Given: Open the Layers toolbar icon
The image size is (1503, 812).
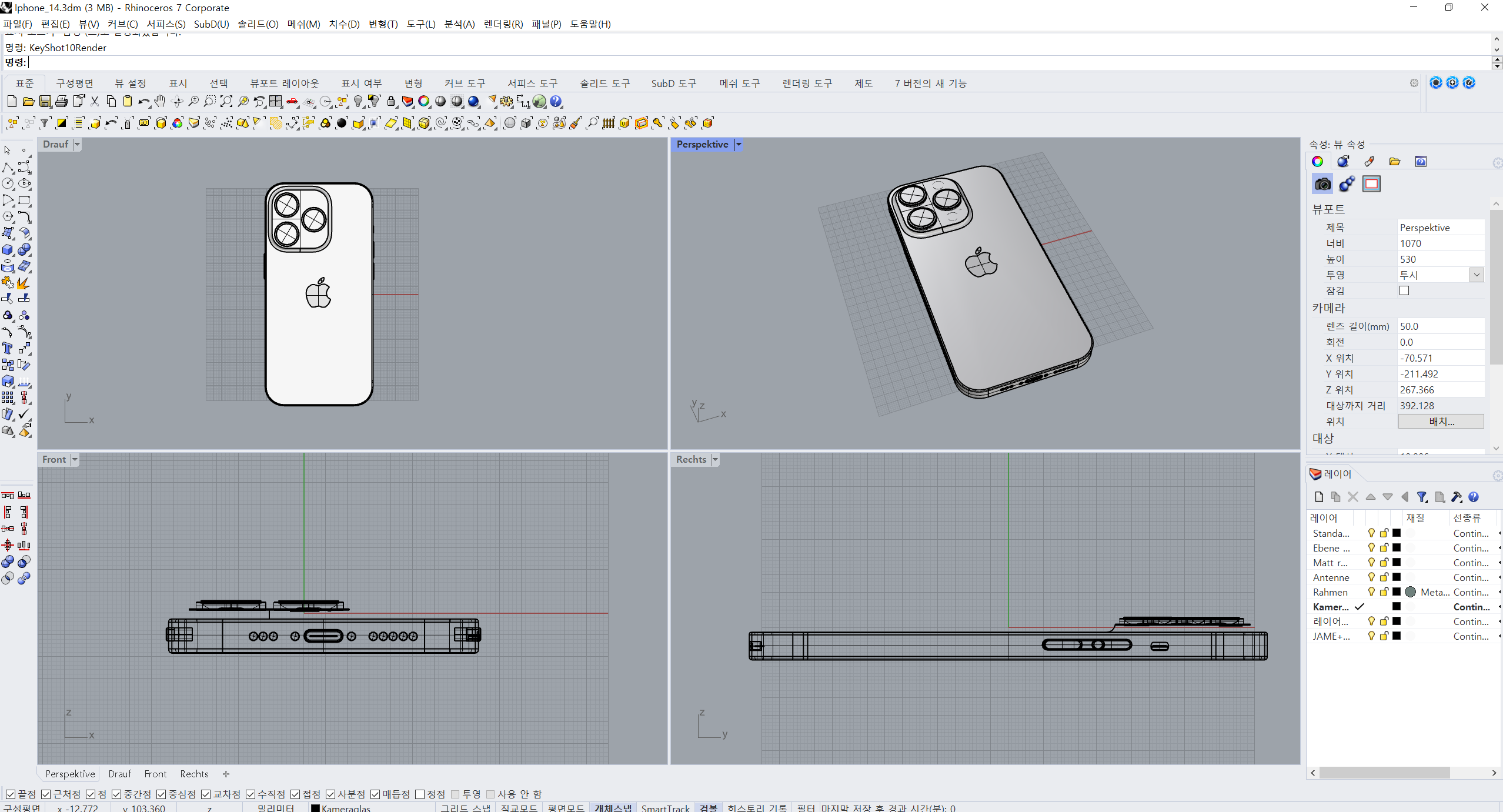Looking at the screenshot, I should click(x=407, y=102).
